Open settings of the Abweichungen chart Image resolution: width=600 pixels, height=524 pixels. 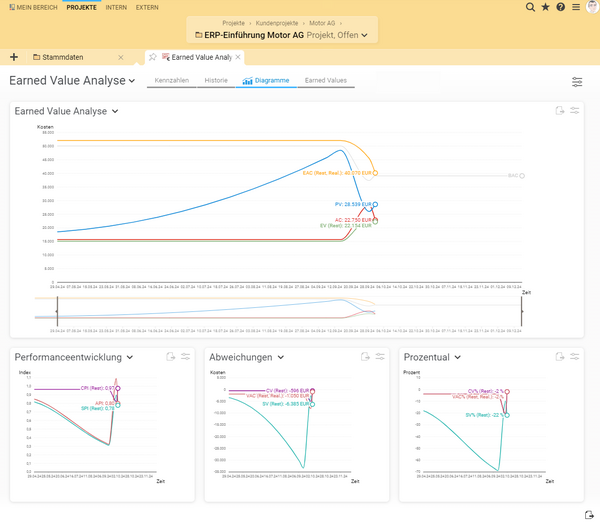[x=380, y=356]
